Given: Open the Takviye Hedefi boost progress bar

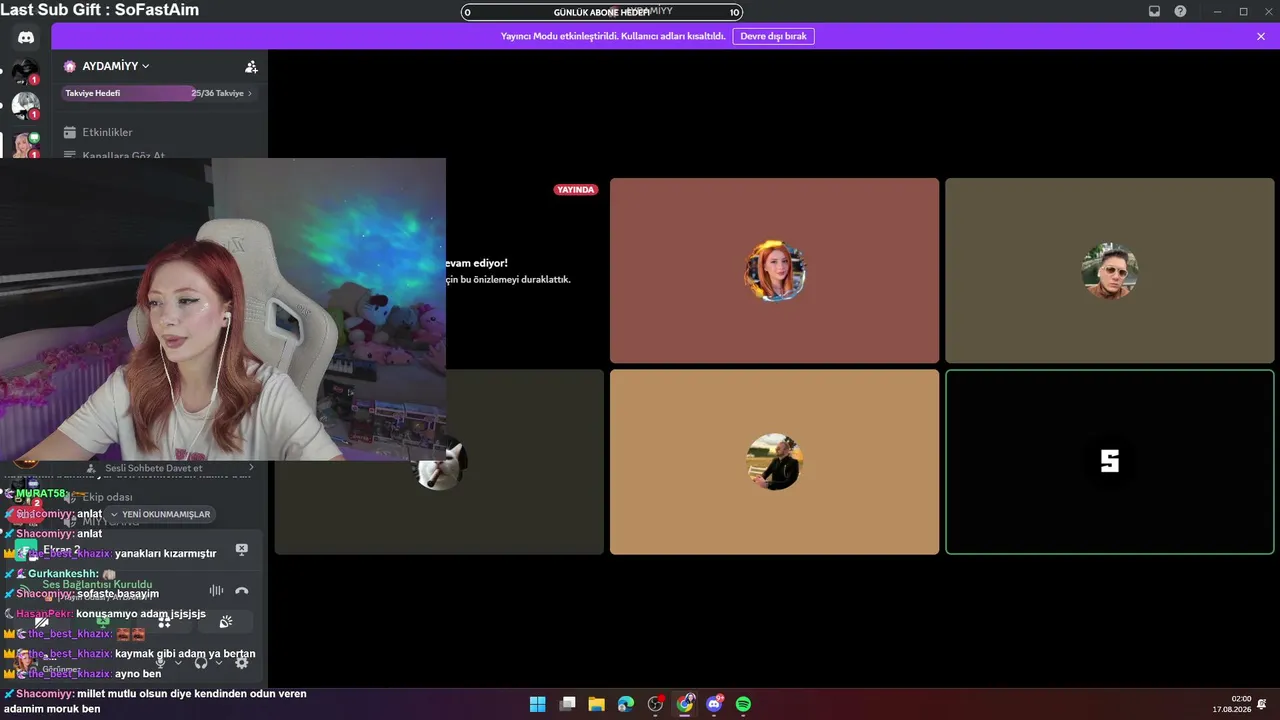Looking at the screenshot, I should click(x=159, y=93).
